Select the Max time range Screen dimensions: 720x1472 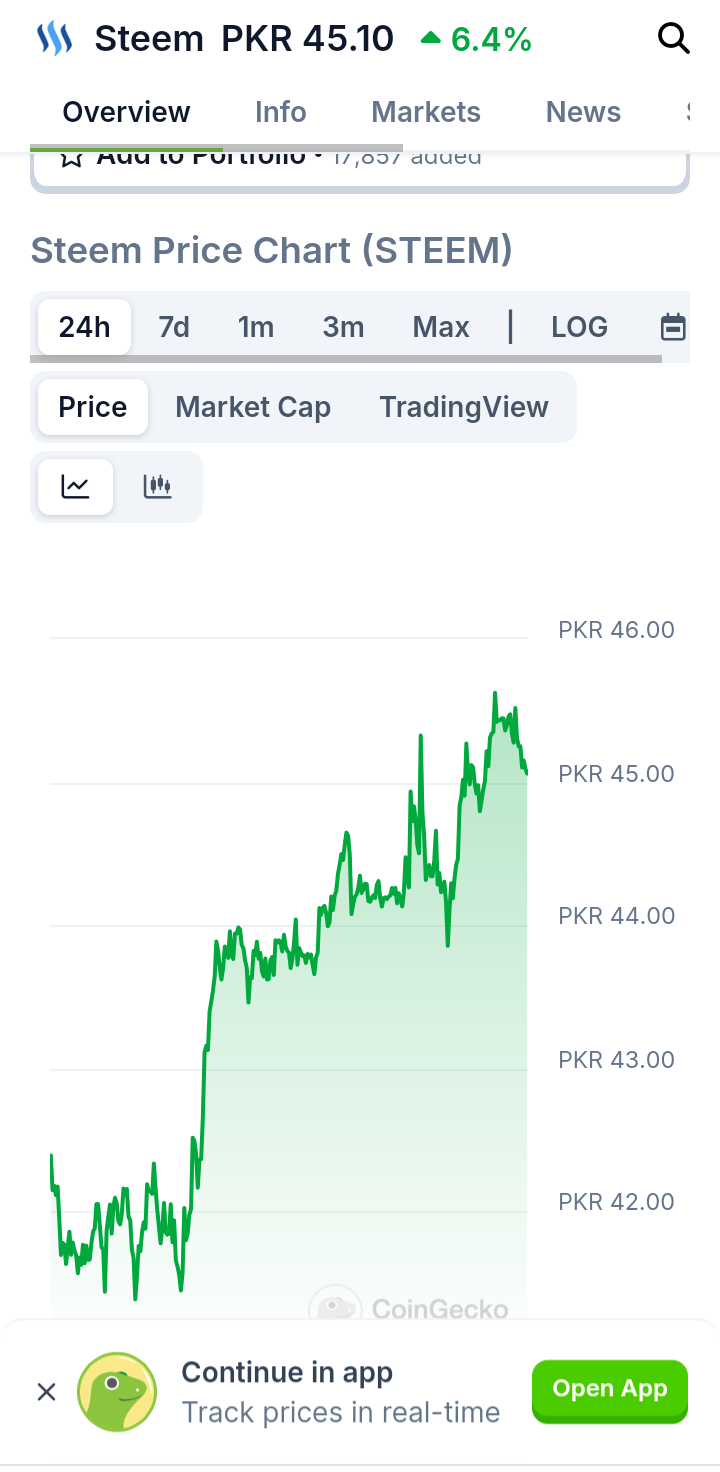click(441, 327)
